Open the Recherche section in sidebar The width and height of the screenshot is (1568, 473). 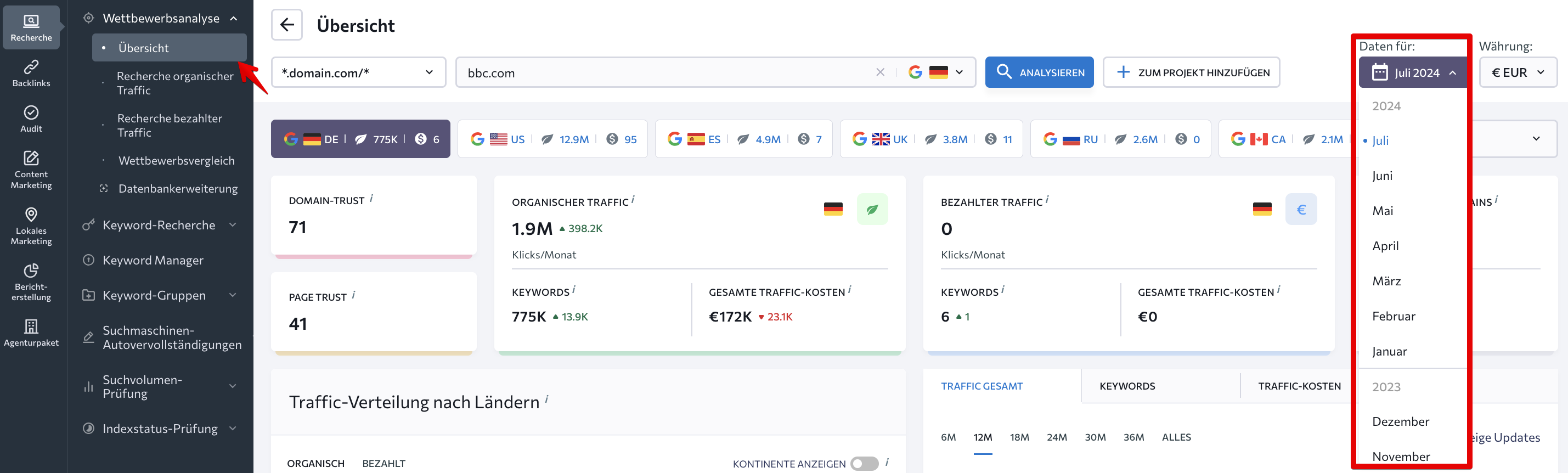(31, 27)
